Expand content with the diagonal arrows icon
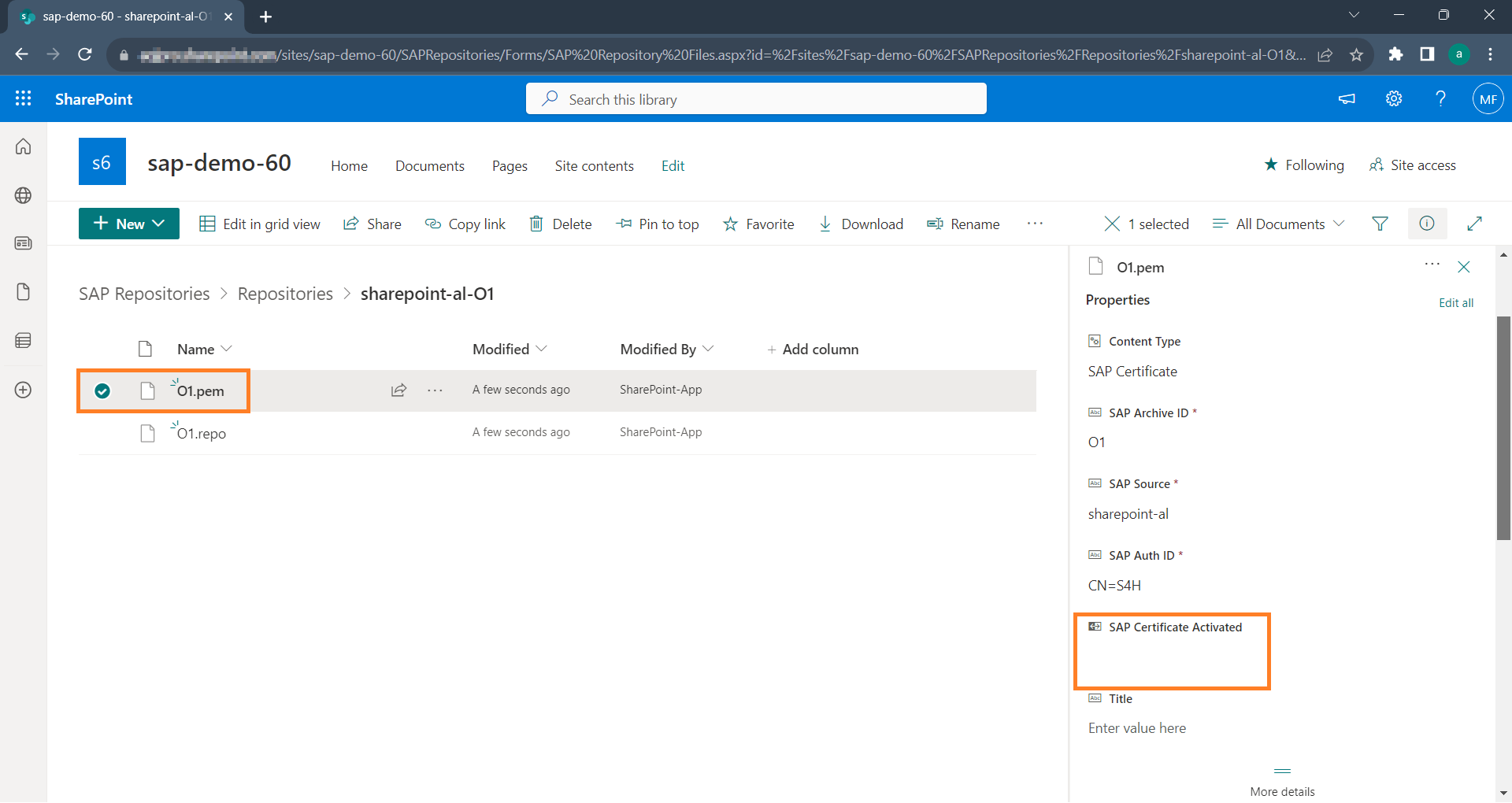 click(x=1474, y=224)
